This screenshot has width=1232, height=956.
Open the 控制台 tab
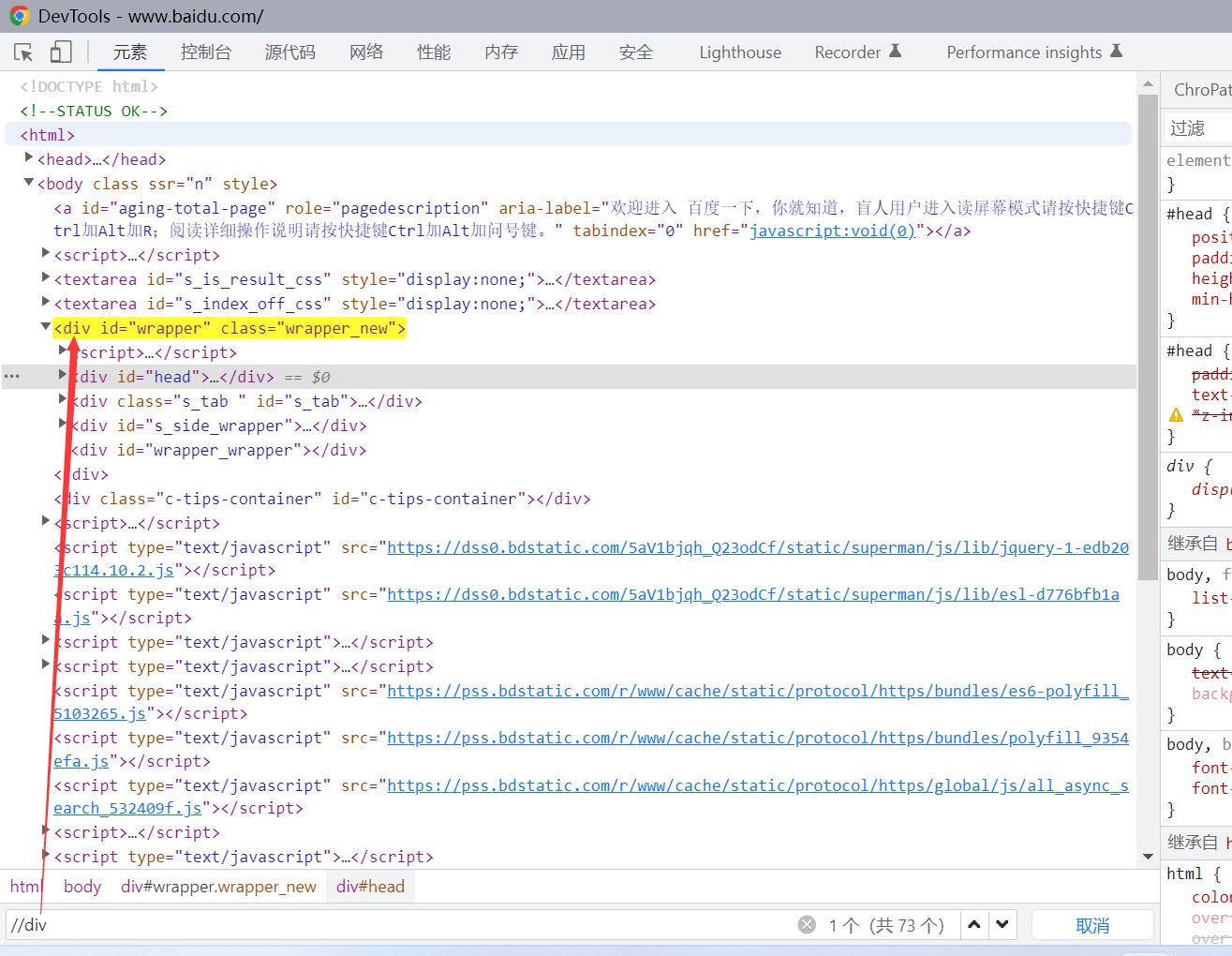coord(206,52)
